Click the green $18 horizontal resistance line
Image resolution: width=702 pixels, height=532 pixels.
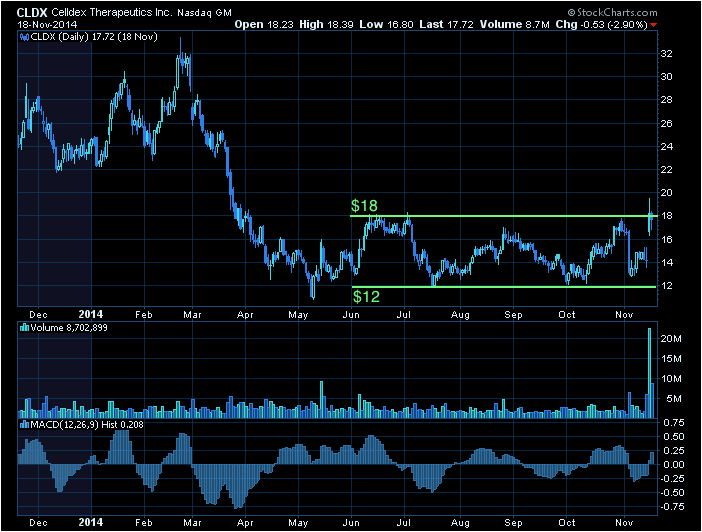tap(504, 216)
